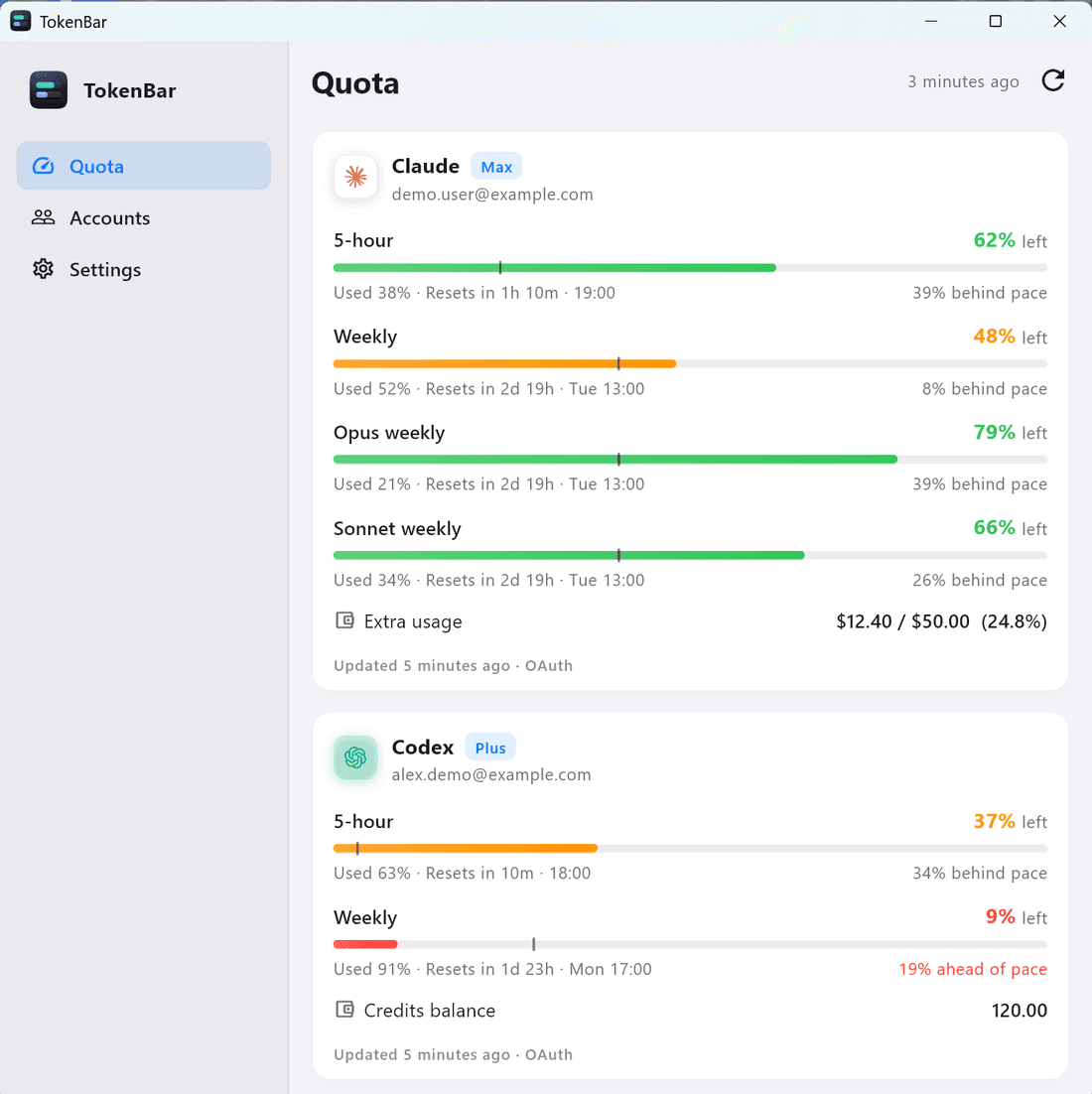
Task: Click the Codex provider logo icon
Action: [355, 757]
